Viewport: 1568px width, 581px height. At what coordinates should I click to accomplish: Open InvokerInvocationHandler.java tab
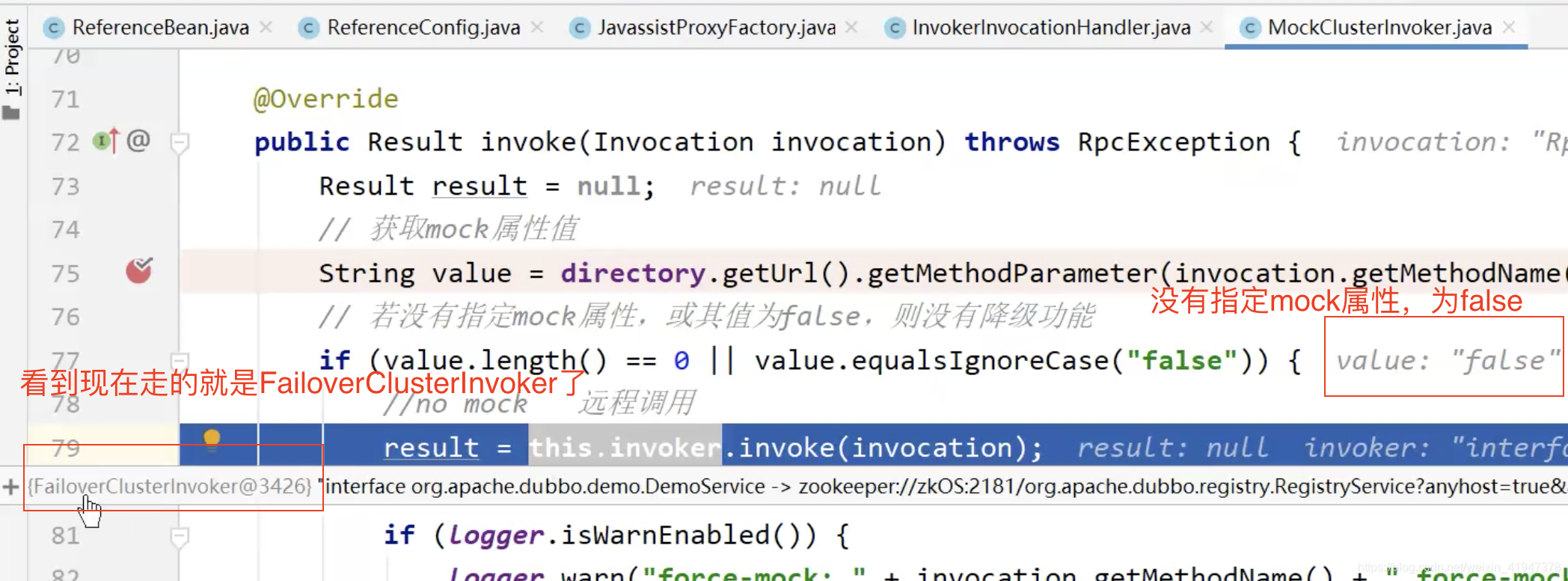1051,28
